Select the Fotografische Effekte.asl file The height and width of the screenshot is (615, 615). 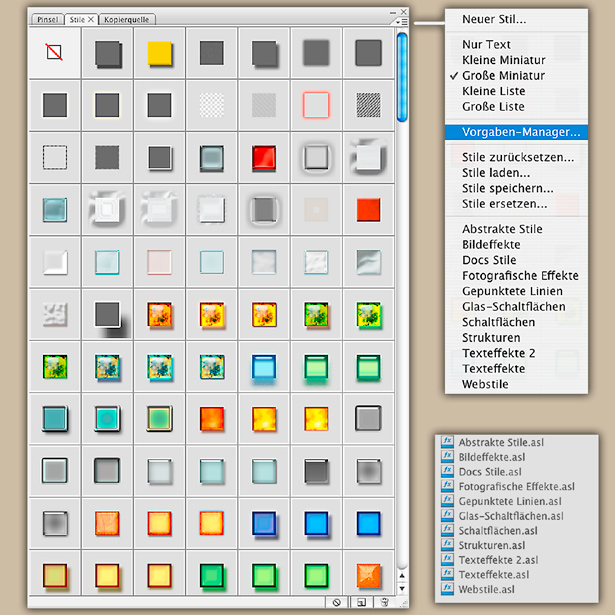click(x=517, y=487)
